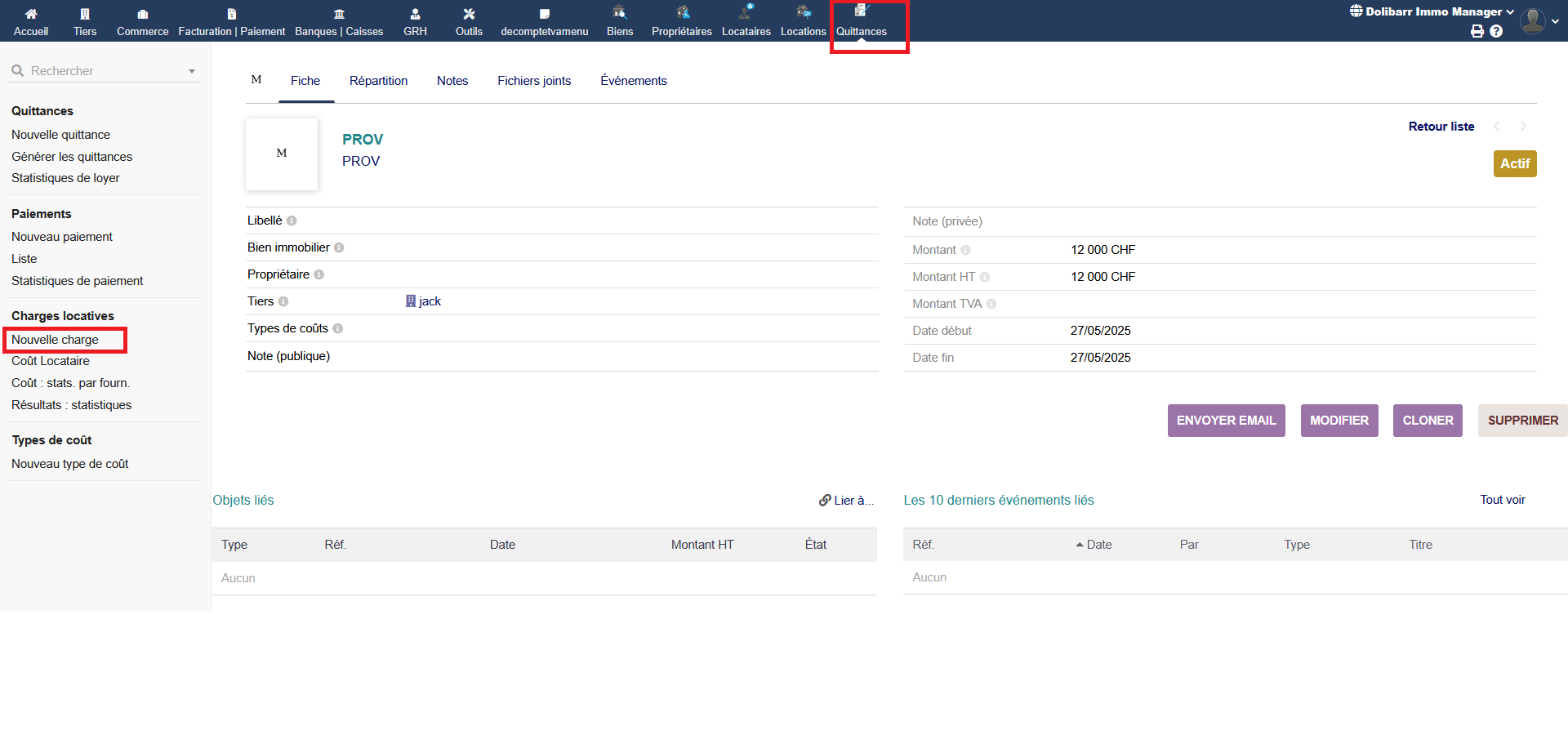Viewport: 1568px width, 735px height.
Task: Sort events by the Date column header
Action: pos(1098,545)
